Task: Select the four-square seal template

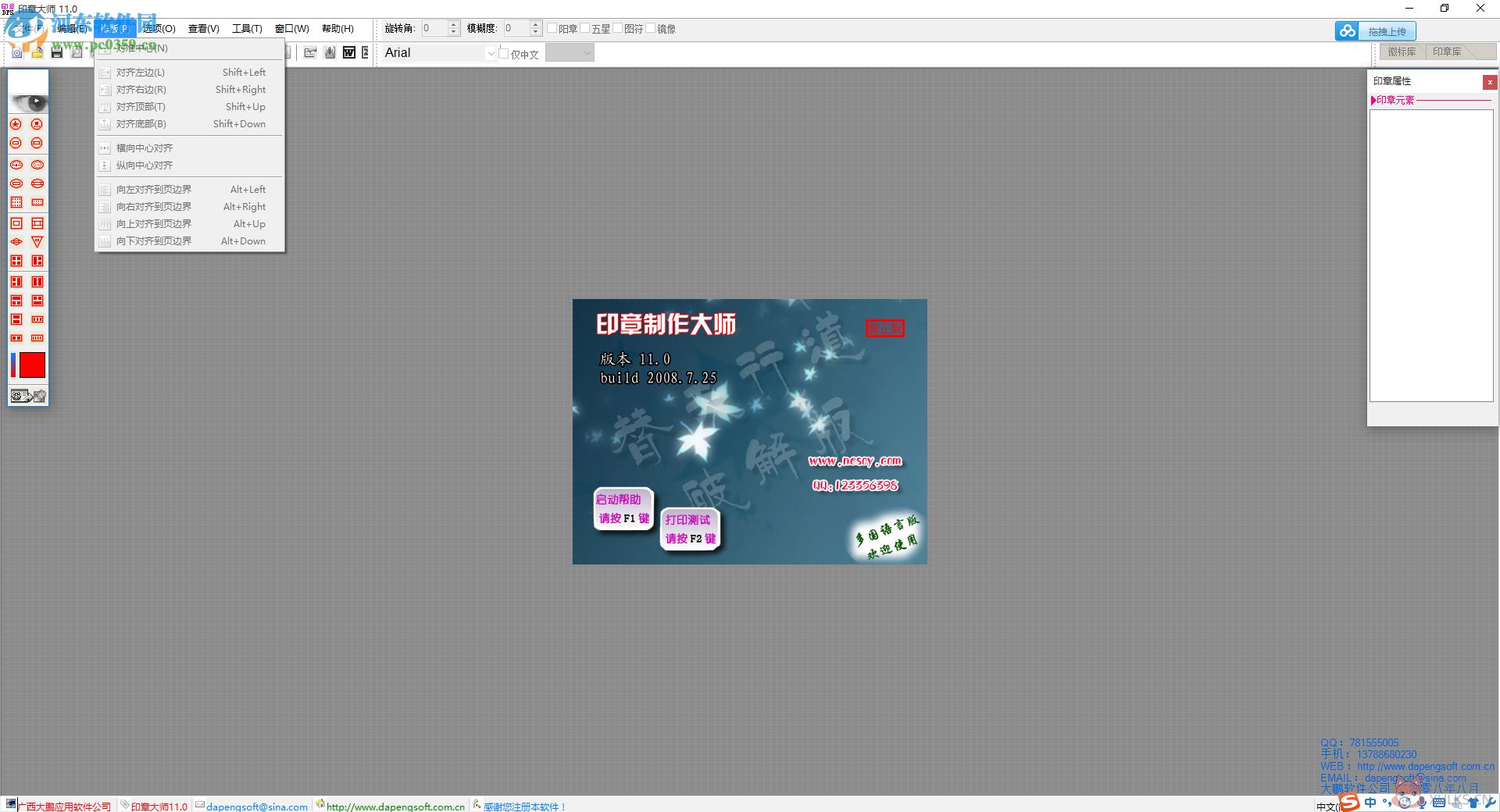Action: pyautogui.click(x=16, y=261)
